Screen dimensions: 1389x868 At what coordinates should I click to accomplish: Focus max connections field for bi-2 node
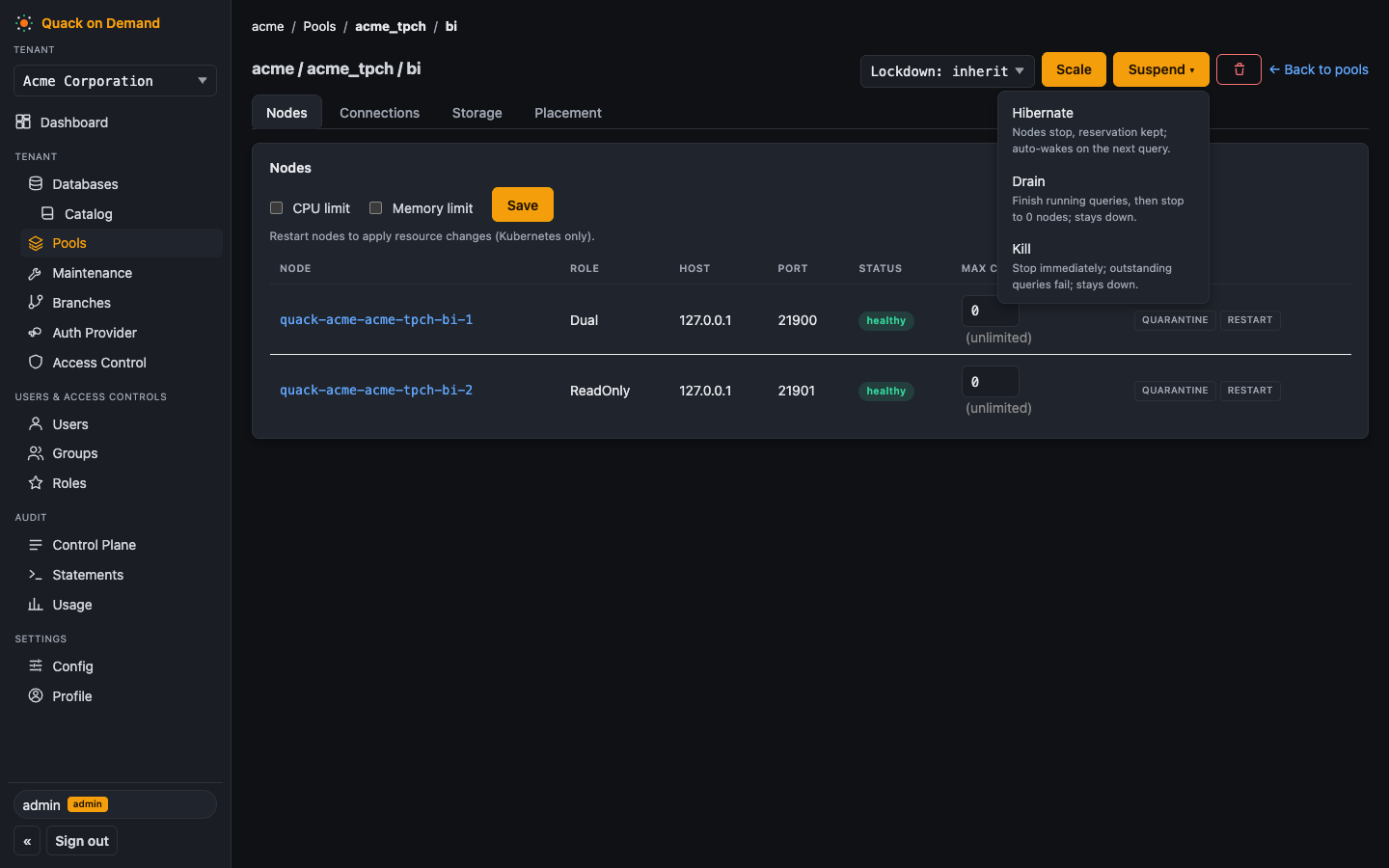click(x=991, y=381)
